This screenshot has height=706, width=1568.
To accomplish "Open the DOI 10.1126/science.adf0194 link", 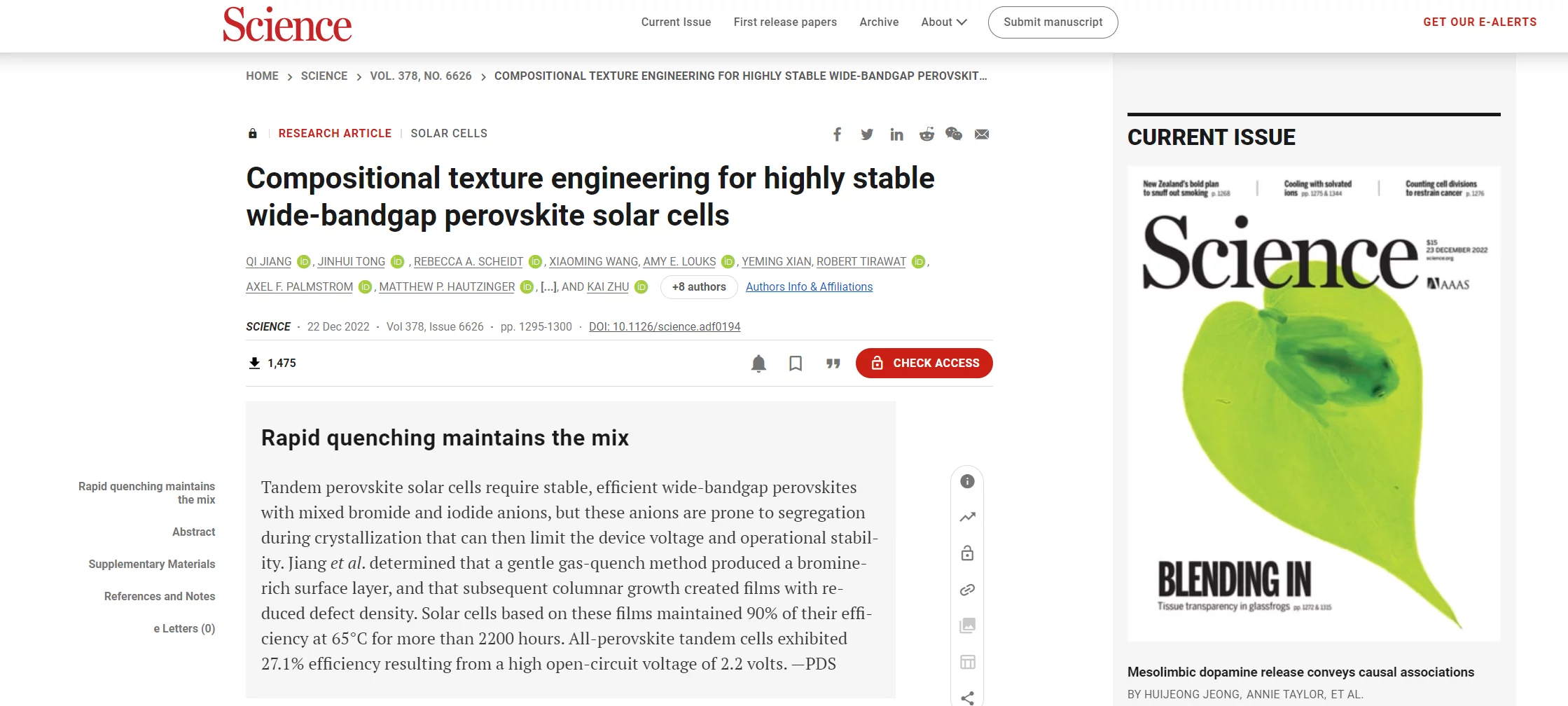I will pos(665,326).
